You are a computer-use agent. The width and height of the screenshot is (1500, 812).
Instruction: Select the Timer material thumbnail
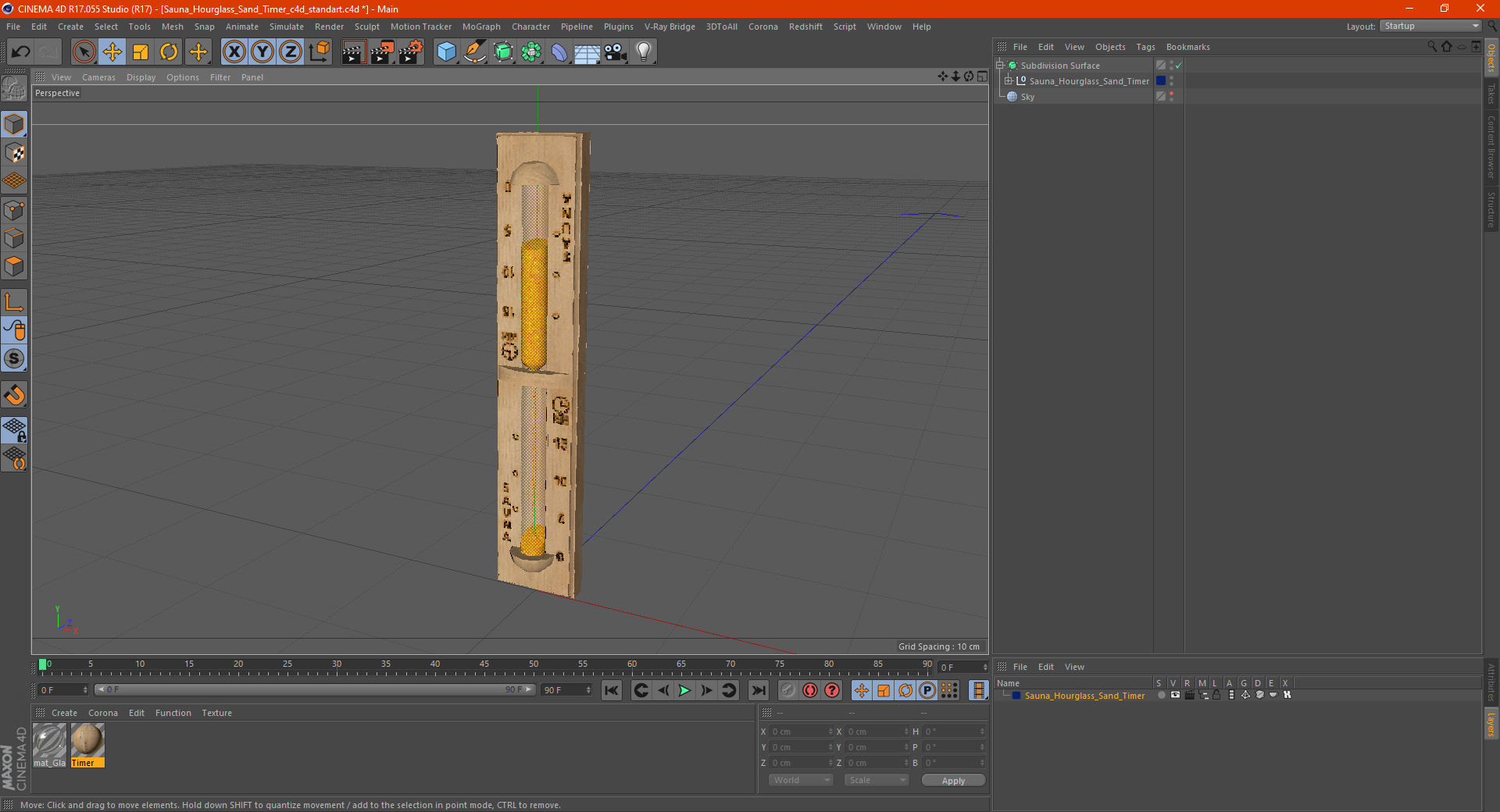pos(87,745)
